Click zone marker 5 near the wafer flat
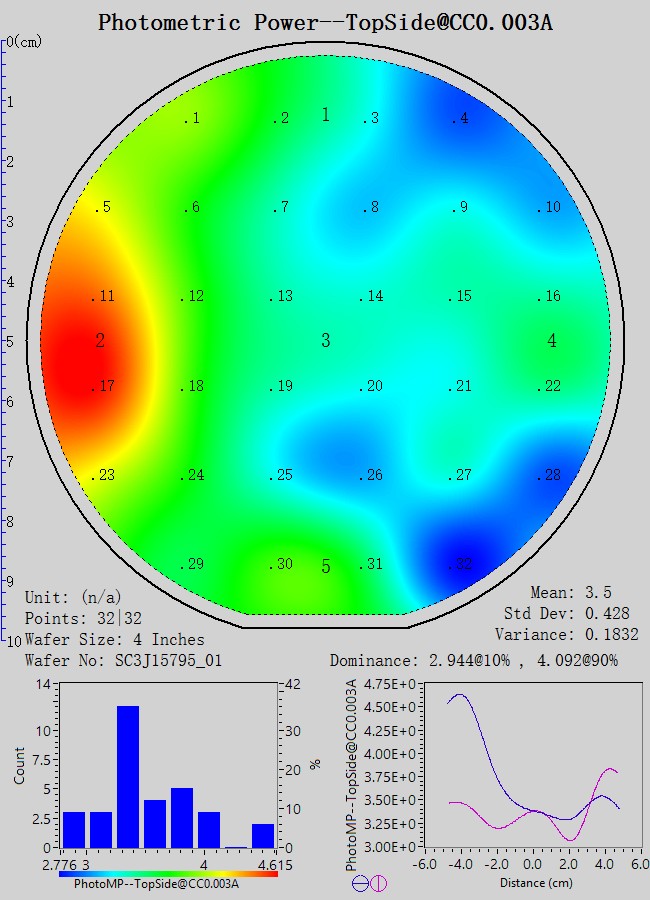Screen dimensions: 650x900 point(325,567)
